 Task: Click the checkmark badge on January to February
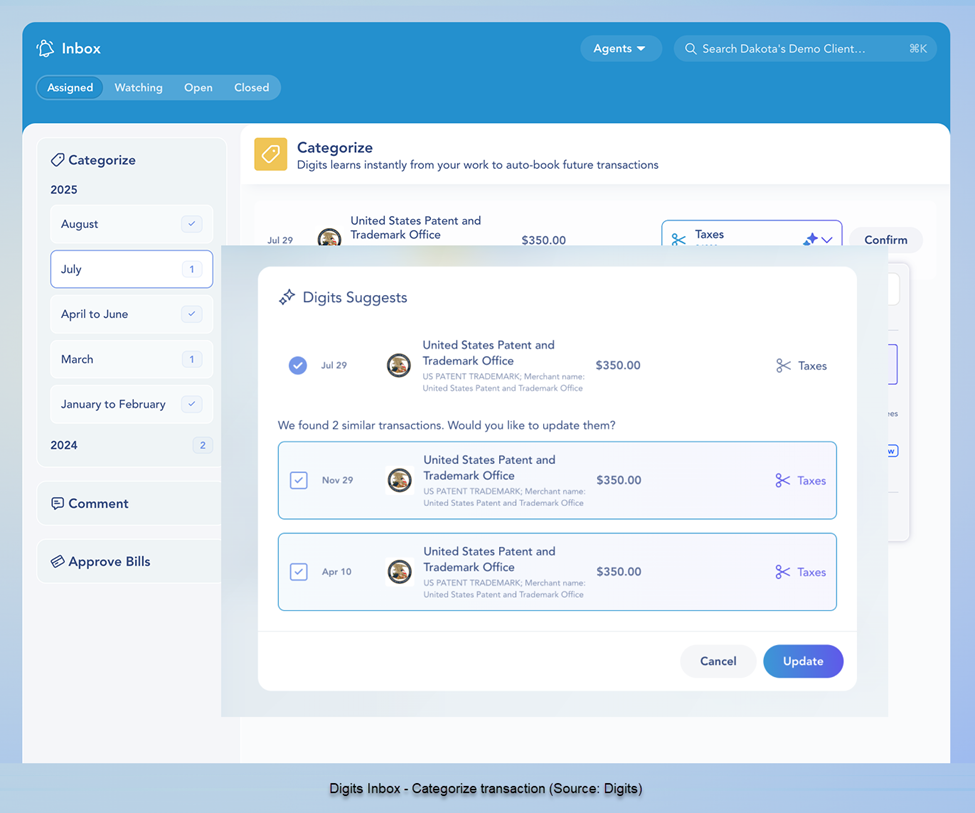click(x=192, y=404)
